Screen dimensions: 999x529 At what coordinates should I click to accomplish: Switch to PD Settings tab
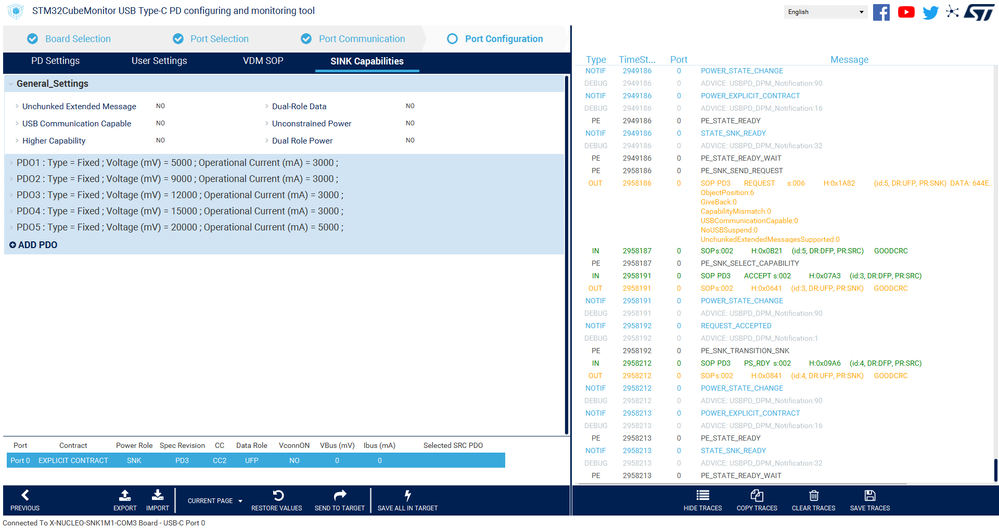pos(55,61)
